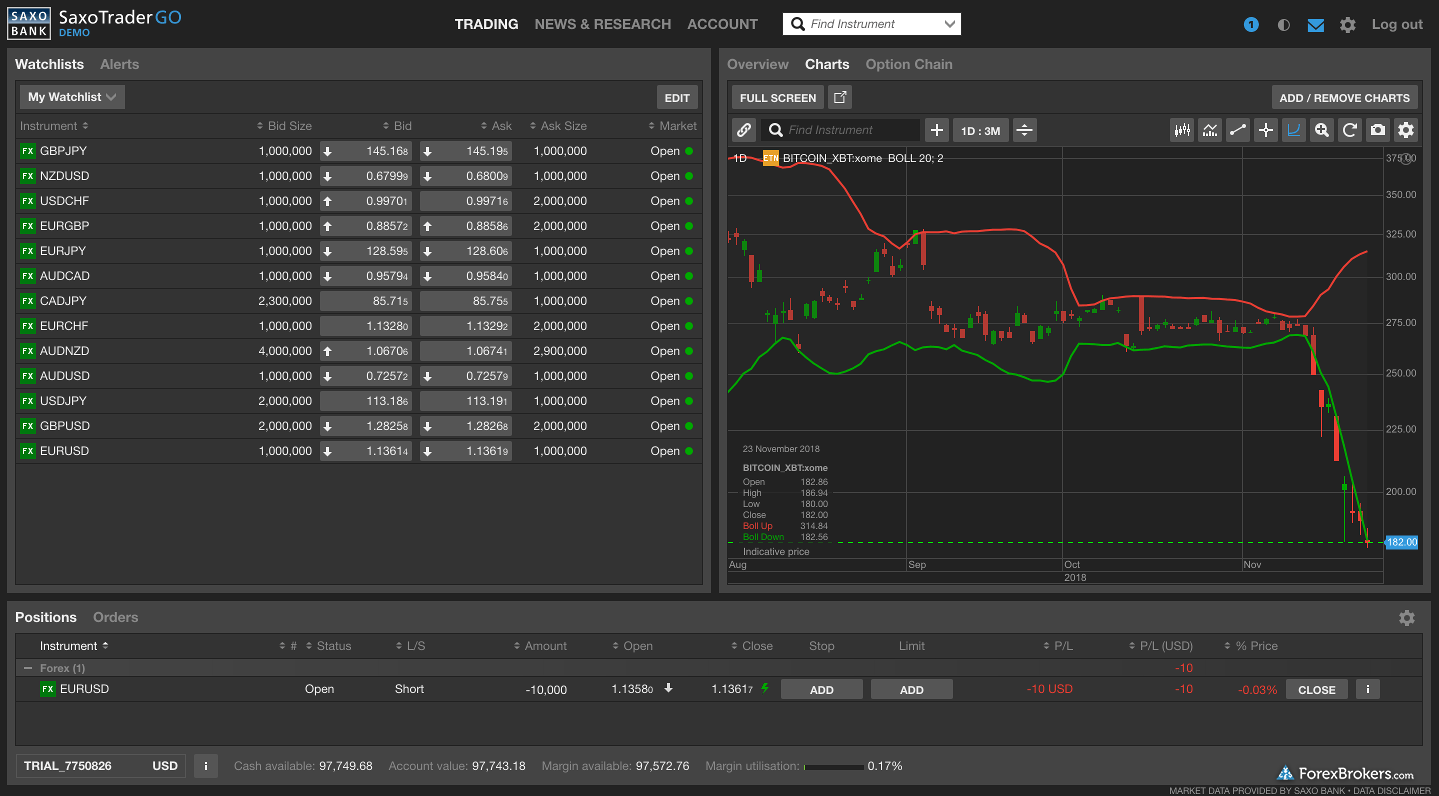The image size is (1439, 796).
Task: Open the notifications badge in header
Action: tap(1251, 25)
